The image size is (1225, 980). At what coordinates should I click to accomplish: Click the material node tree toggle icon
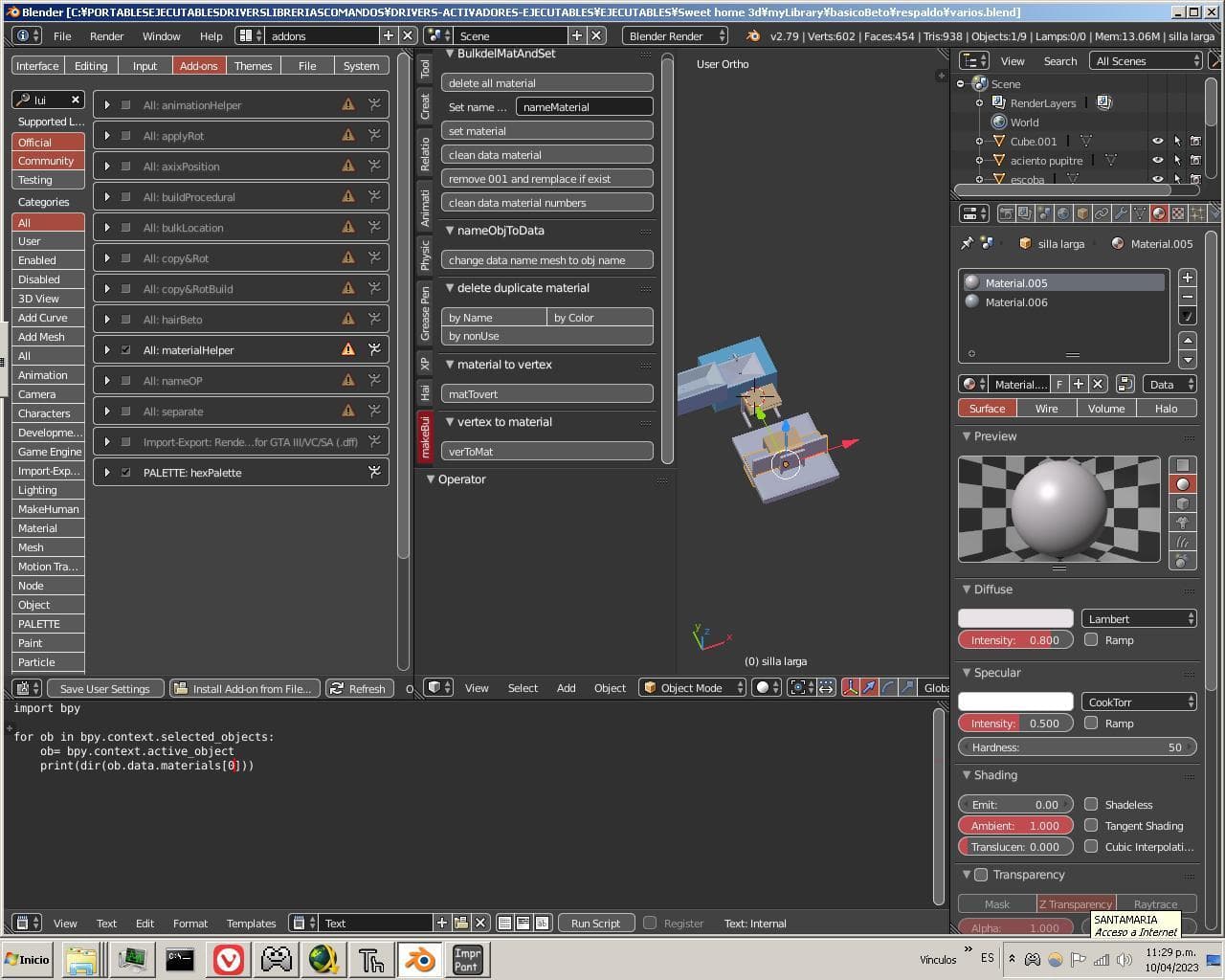point(1125,384)
